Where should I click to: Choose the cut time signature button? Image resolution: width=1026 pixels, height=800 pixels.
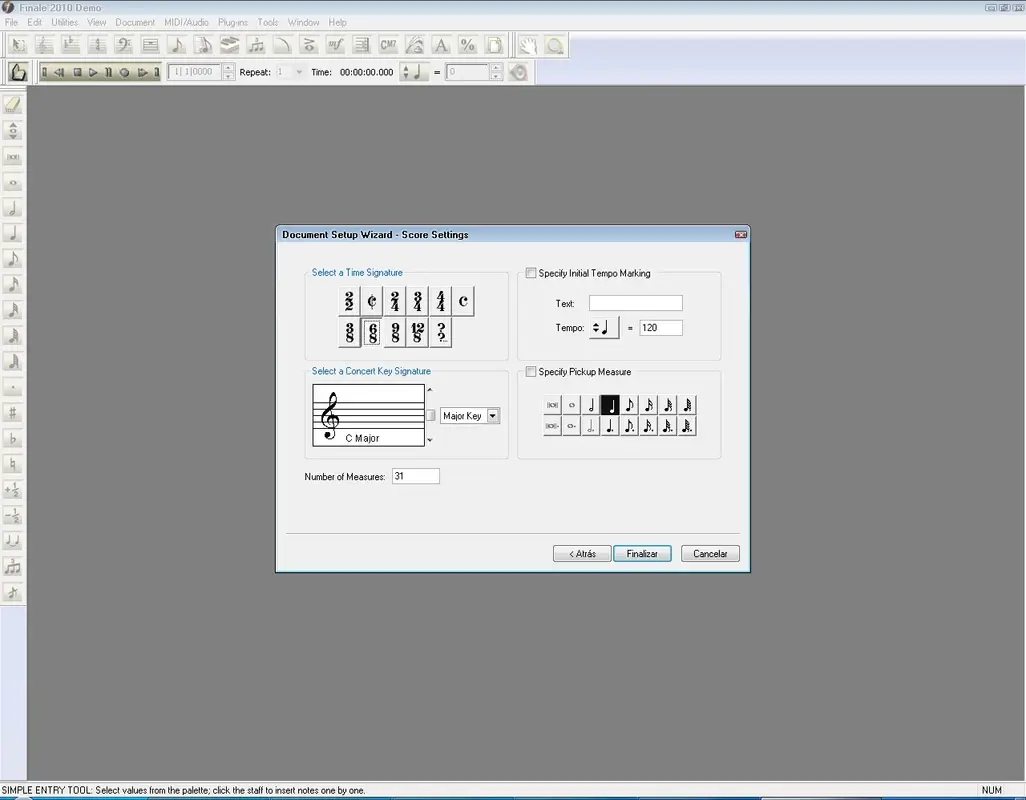click(x=372, y=300)
